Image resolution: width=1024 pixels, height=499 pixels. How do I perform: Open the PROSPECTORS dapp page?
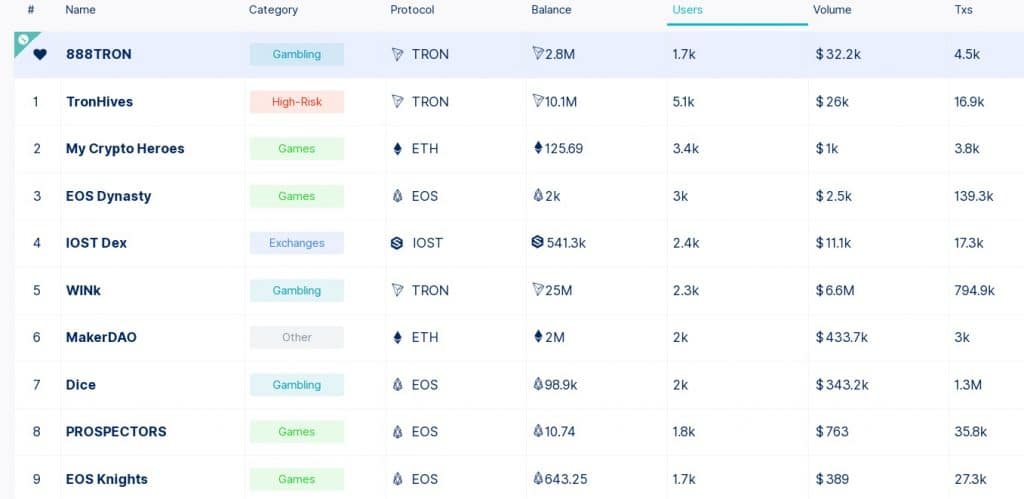[116, 432]
